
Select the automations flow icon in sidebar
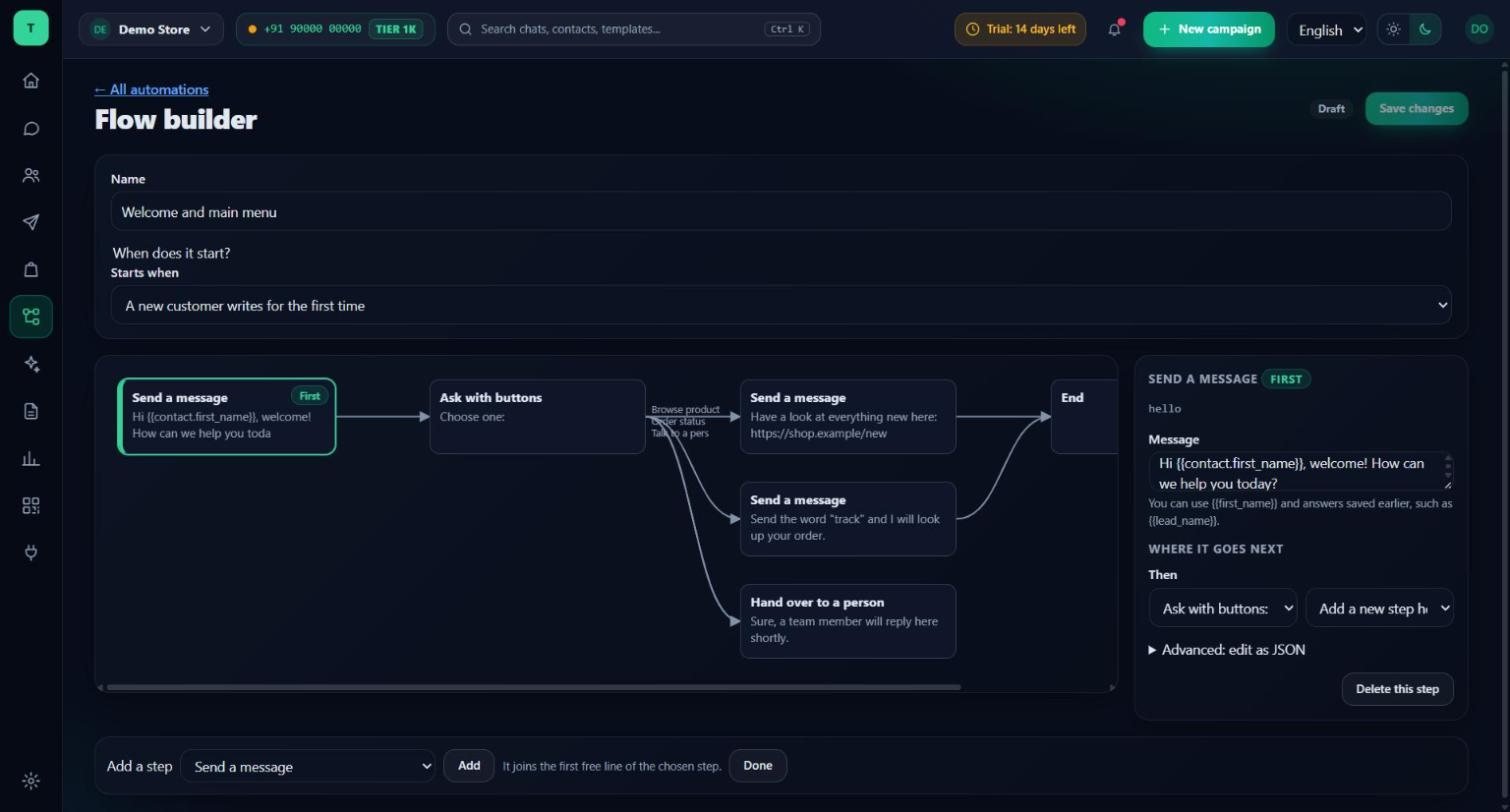coord(31,317)
